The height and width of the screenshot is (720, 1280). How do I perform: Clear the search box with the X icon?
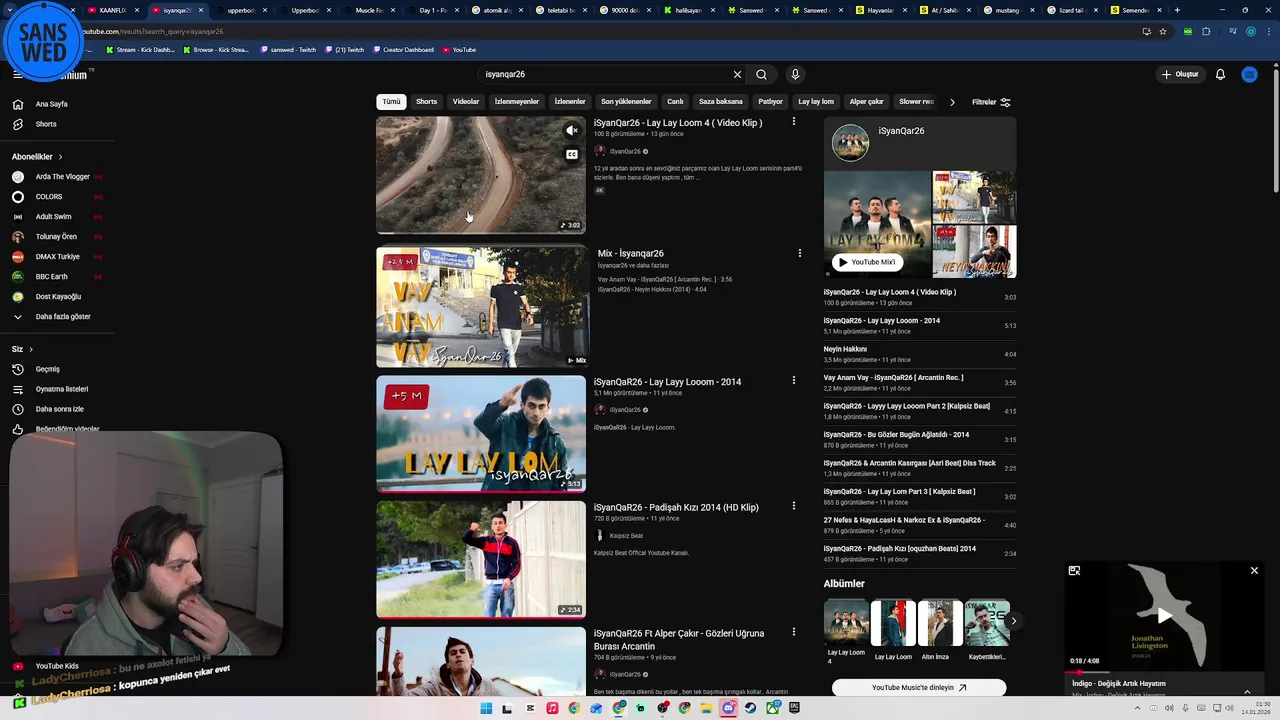tap(737, 74)
